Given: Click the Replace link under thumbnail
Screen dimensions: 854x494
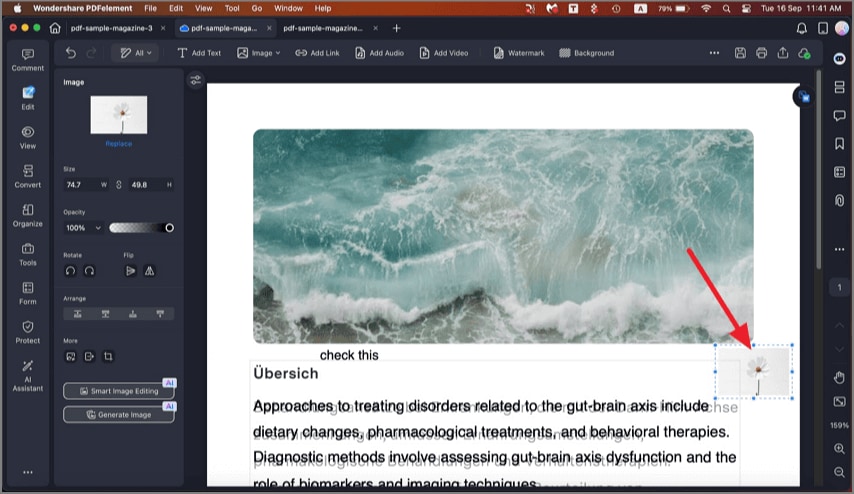Looking at the screenshot, I should click(x=119, y=144).
